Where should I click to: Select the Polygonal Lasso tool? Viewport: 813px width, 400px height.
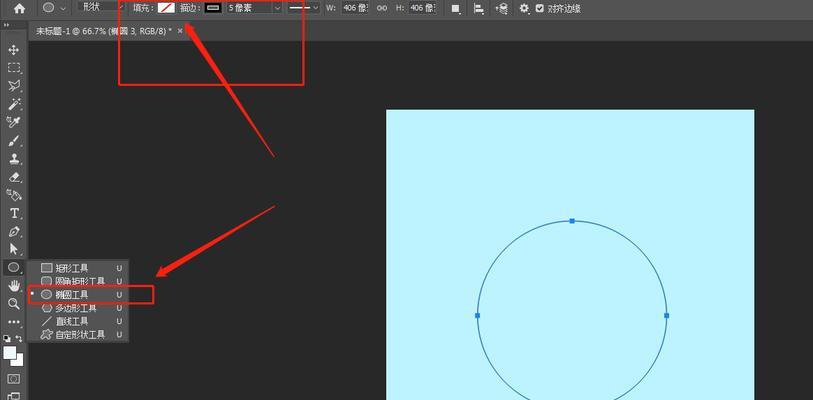(x=14, y=86)
